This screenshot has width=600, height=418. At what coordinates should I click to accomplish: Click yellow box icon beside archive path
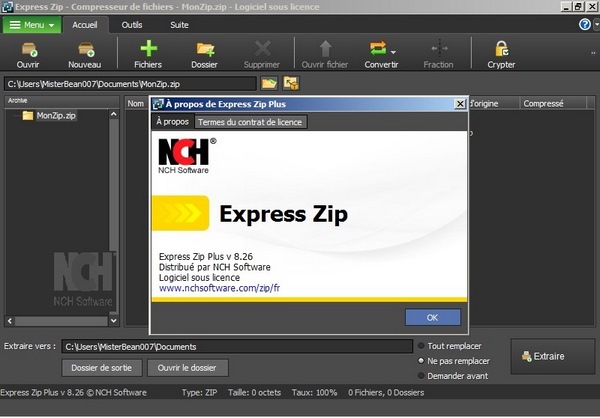click(x=291, y=83)
